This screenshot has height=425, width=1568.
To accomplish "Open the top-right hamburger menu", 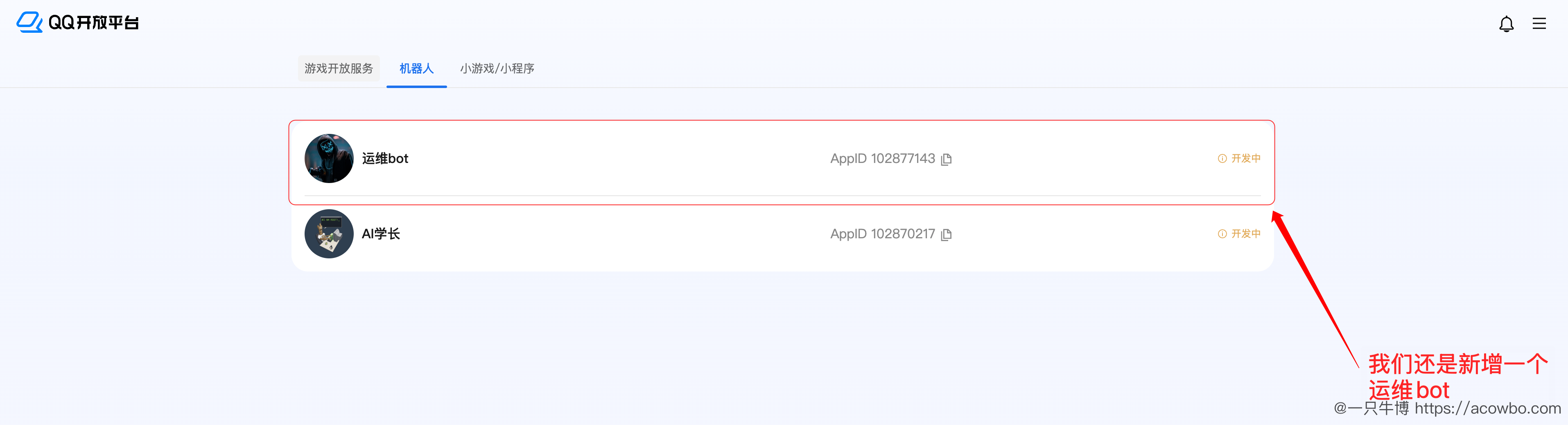I will pos(1539,24).
